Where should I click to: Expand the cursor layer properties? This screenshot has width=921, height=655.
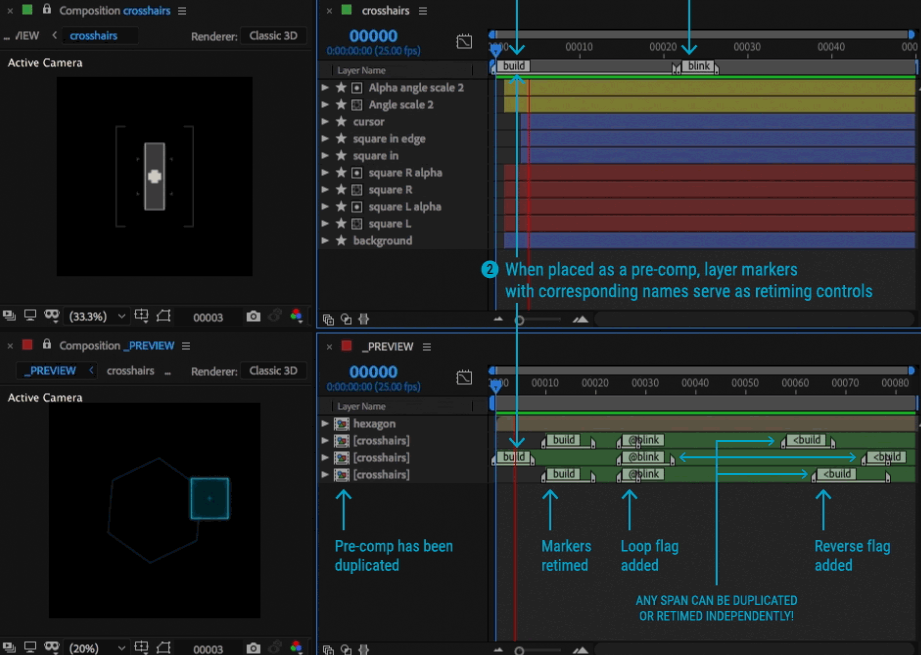click(325, 122)
